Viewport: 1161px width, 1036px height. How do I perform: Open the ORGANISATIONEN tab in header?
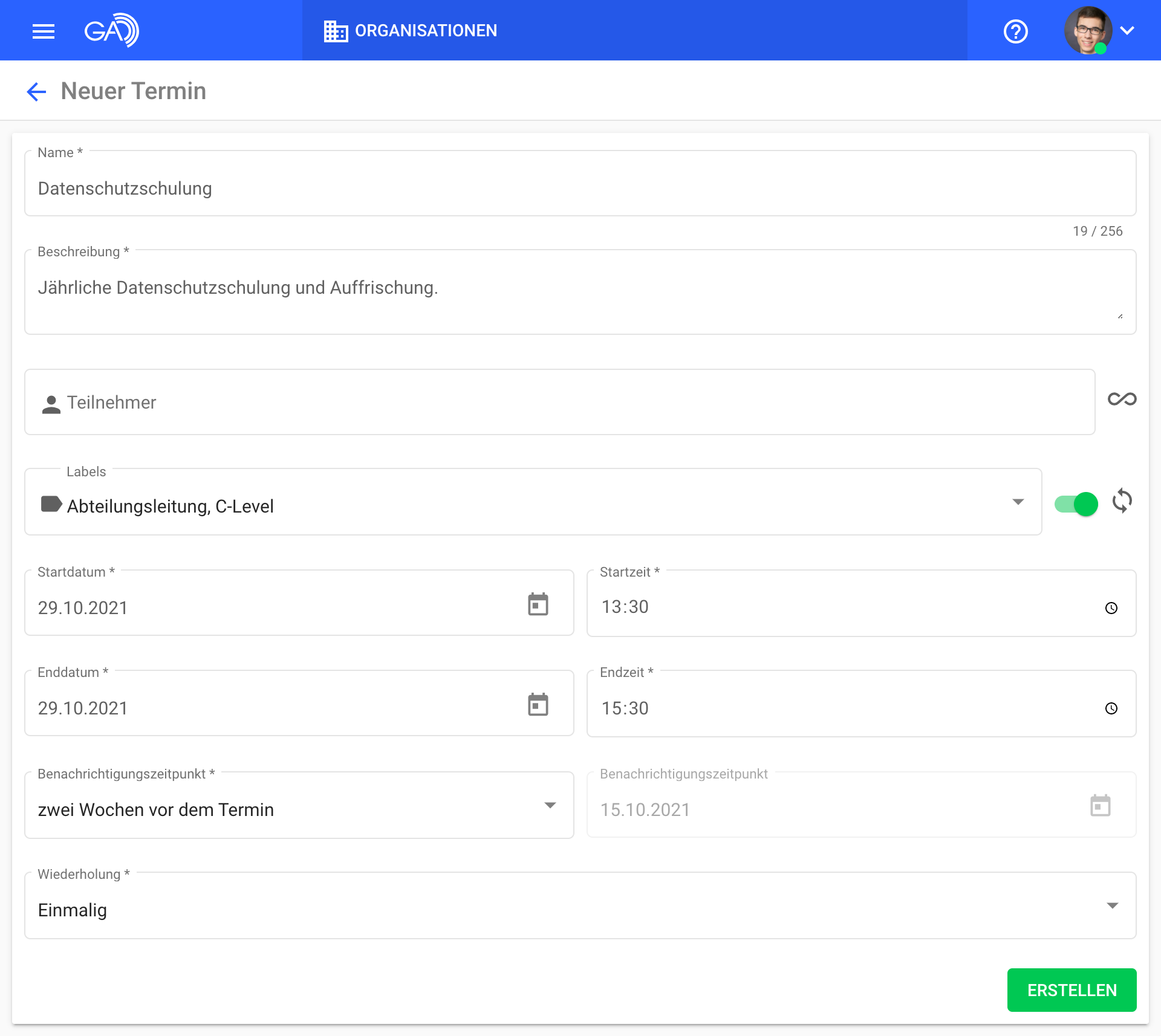411,31
